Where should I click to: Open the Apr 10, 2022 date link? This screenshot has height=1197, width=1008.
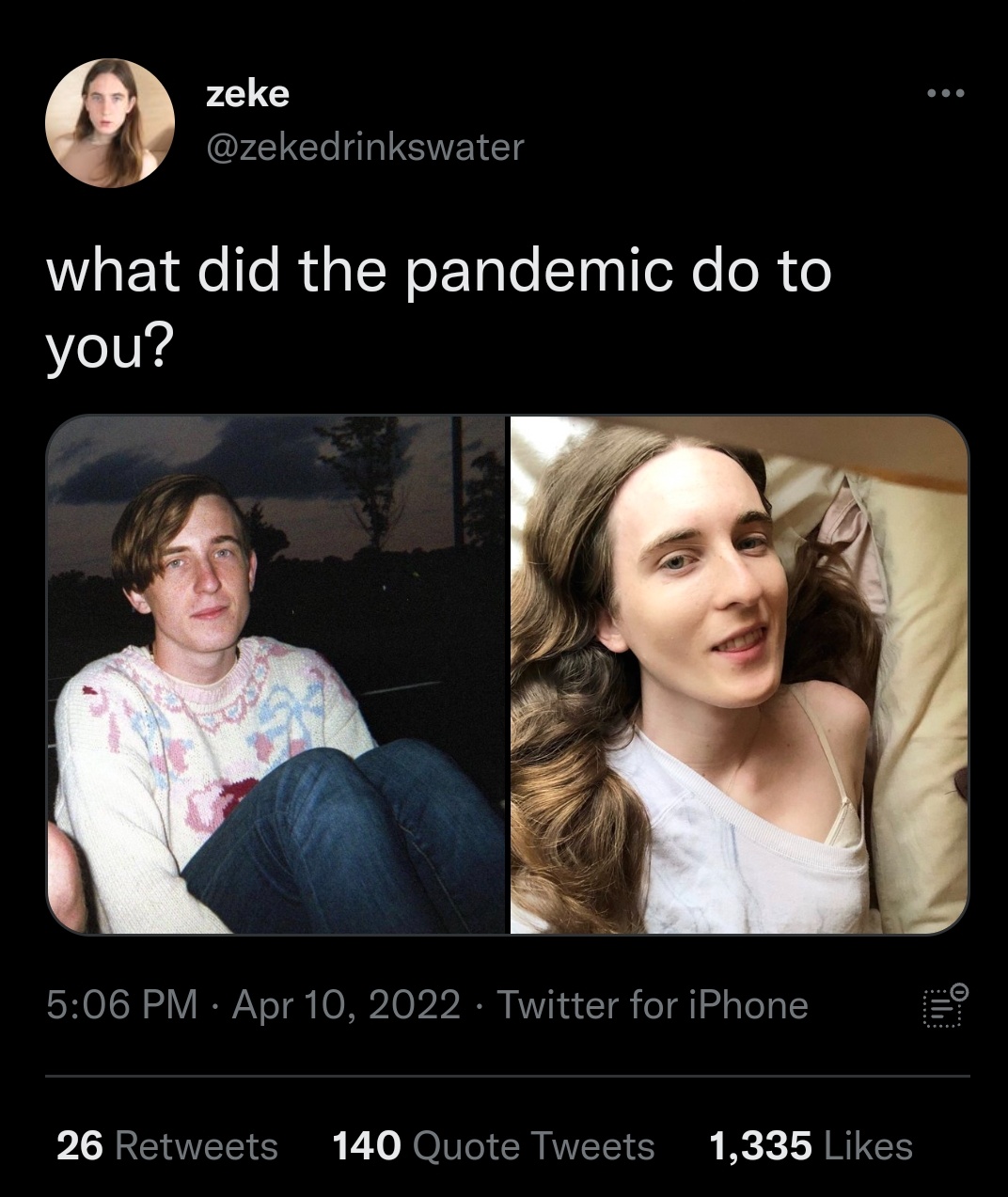click(346, 1005)
